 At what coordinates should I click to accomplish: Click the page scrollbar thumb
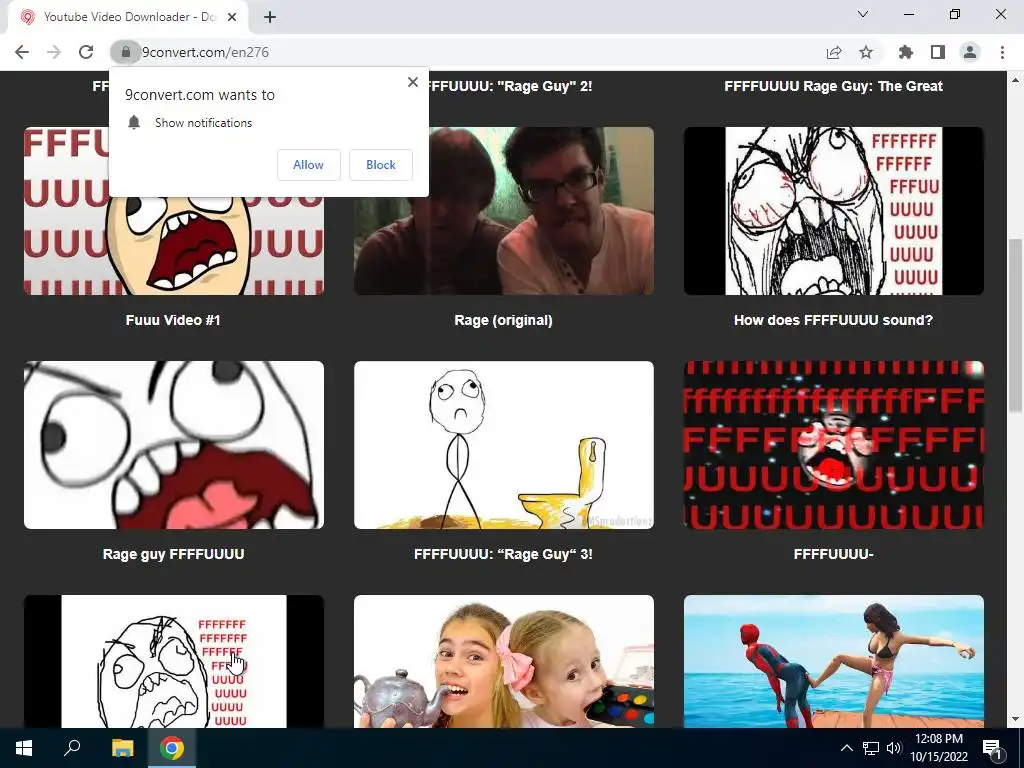tap(1015, 325)
